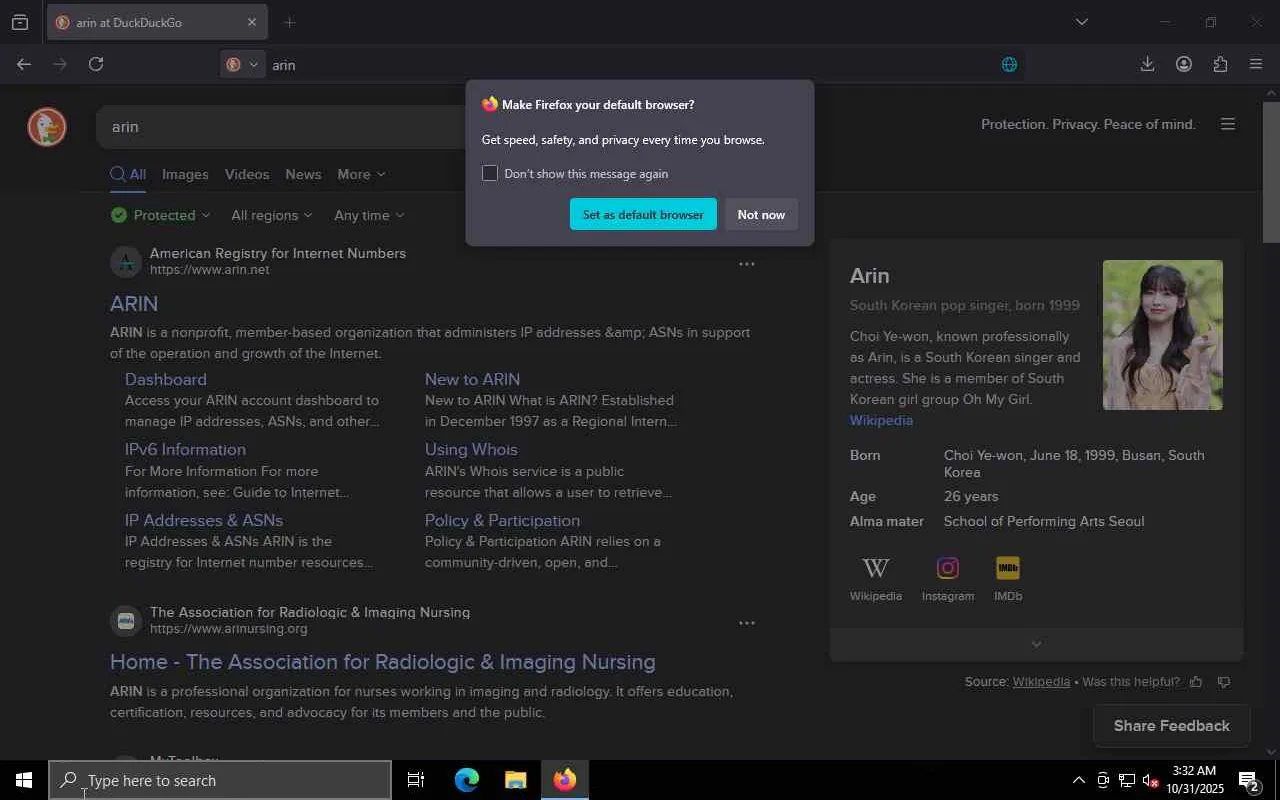Image resolution: width=1280 pixels, height=800 pixels.
Task: Click the https://www.arinursing.org URL
Action: click(x=229, y=629)
